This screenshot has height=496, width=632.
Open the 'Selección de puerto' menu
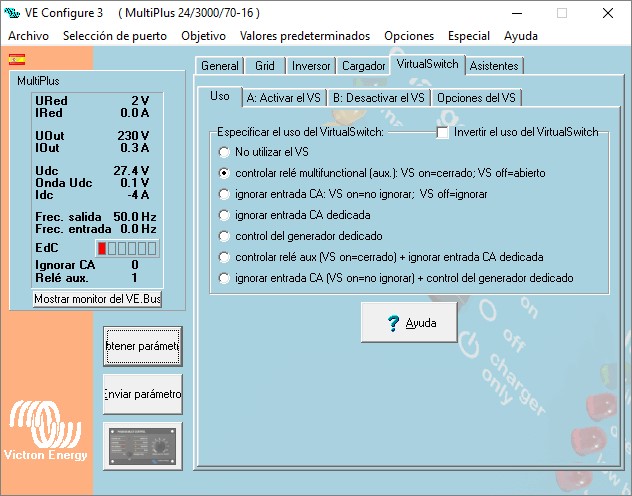(x=115, y=36)
